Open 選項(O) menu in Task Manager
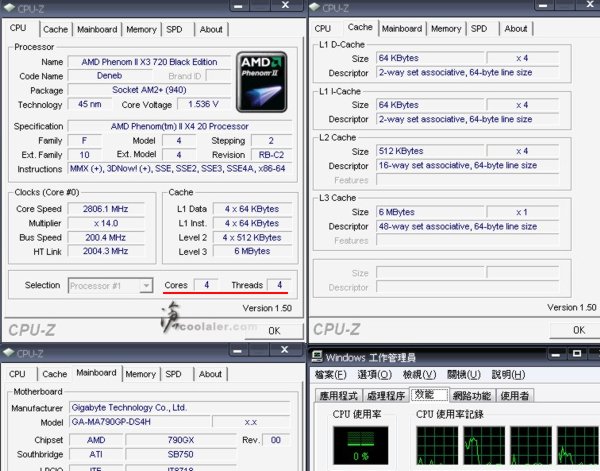Viewport: 600px width, 471px height. [375, 375]
